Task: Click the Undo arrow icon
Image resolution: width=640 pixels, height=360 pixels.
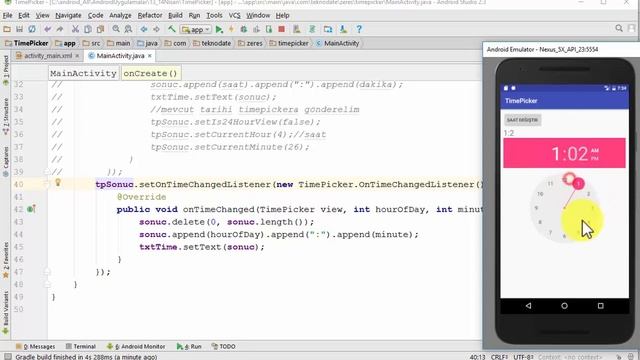Action: pyautogui.click(x=48, y=29)
